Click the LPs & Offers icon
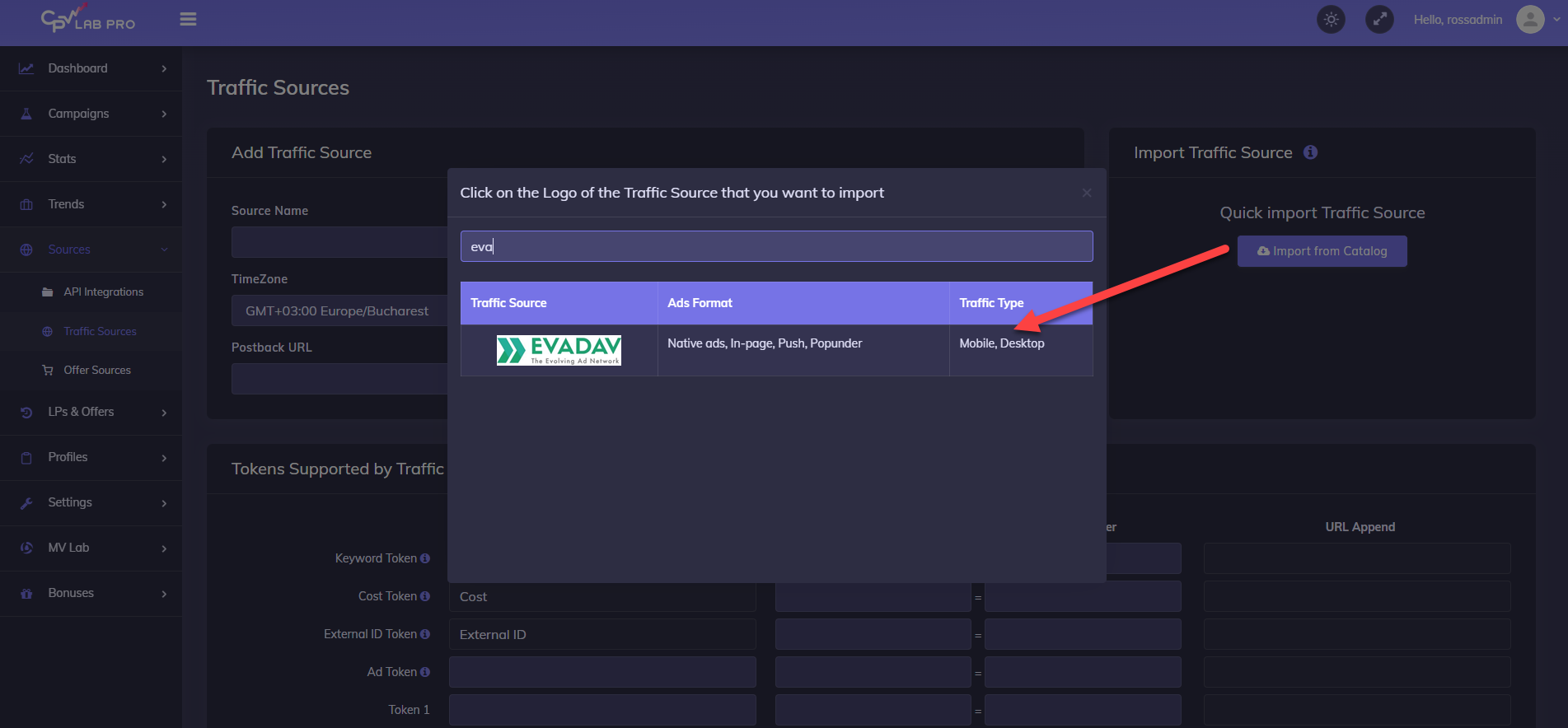1568x728 pixels. [x=26, y=412]
